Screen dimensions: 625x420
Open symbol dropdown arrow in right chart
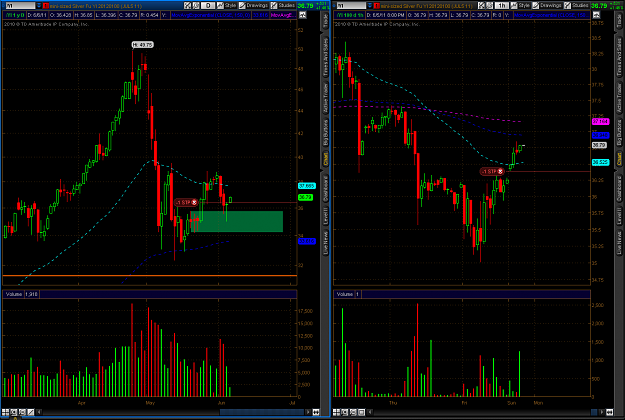point(369,6)
